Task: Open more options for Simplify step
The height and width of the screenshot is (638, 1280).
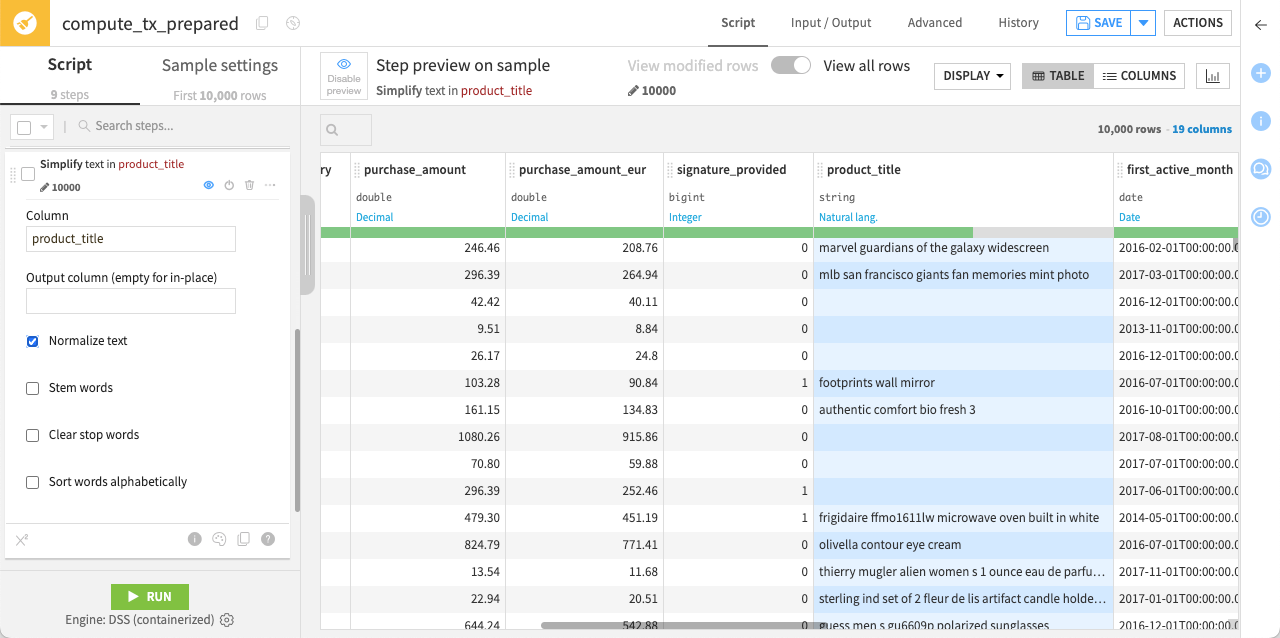Action: [x=270, y=186]
